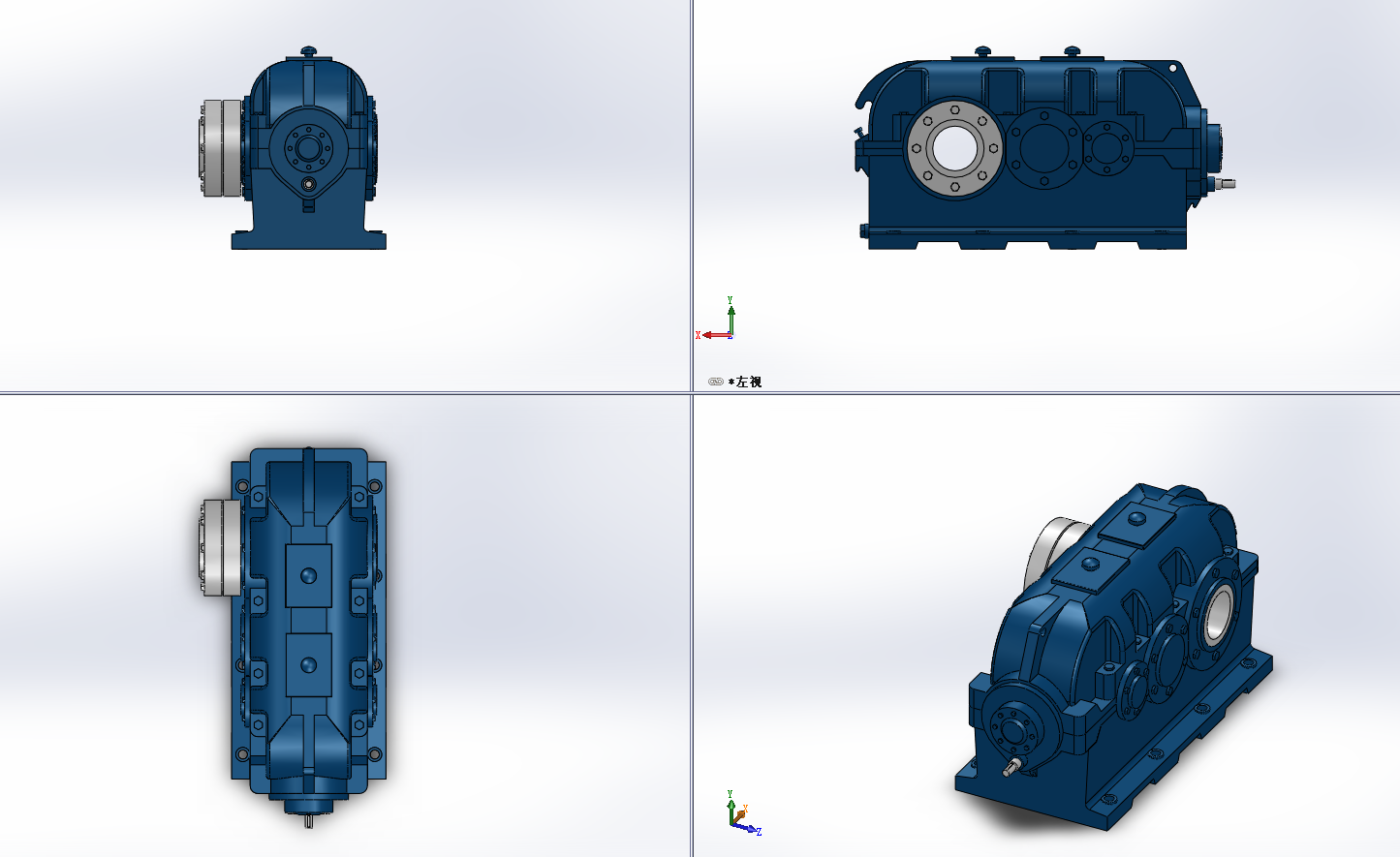Select the gray coupling disc in the end view

[222, 148]
